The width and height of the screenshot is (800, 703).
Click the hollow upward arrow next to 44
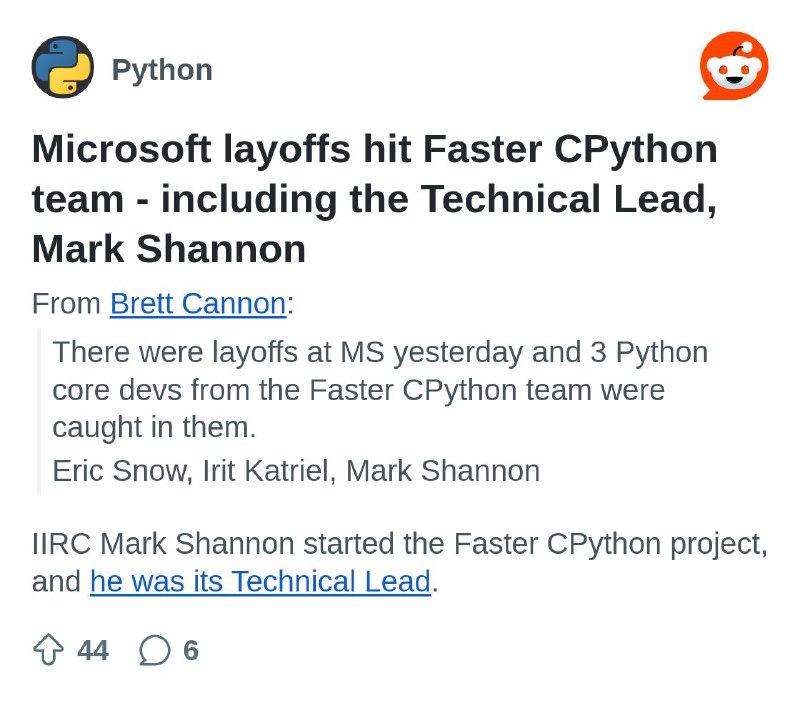[50, 650]
